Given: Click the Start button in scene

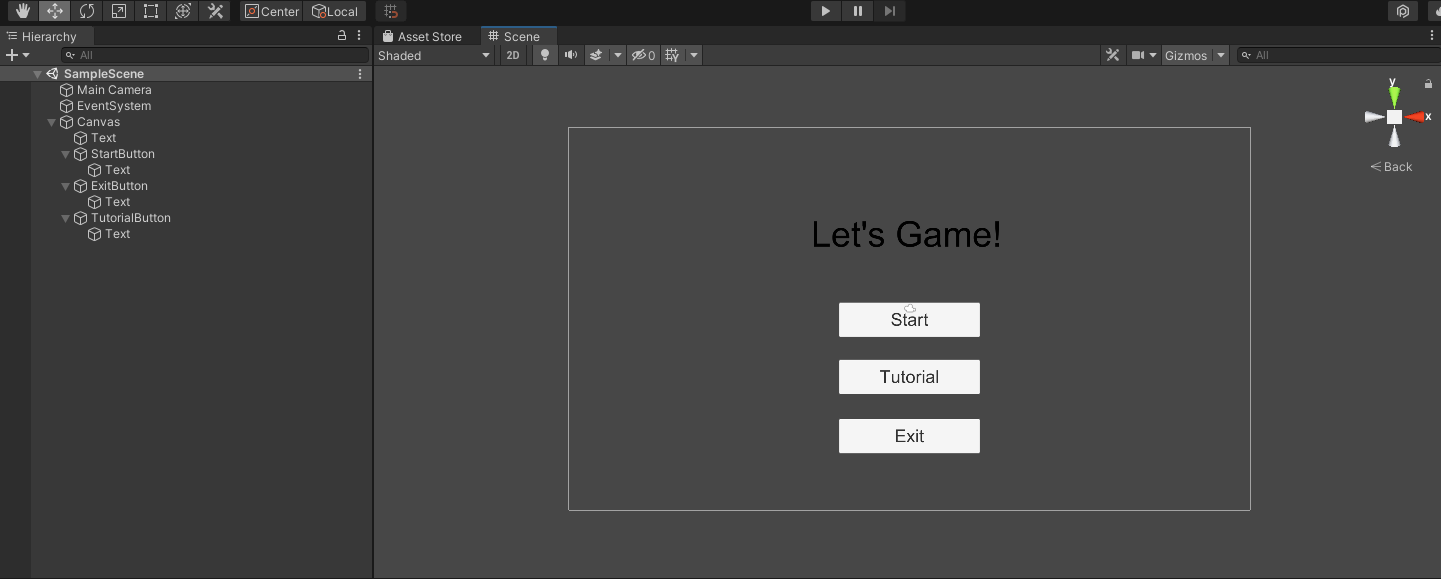Looking at the screenshot, I should 909,320.
